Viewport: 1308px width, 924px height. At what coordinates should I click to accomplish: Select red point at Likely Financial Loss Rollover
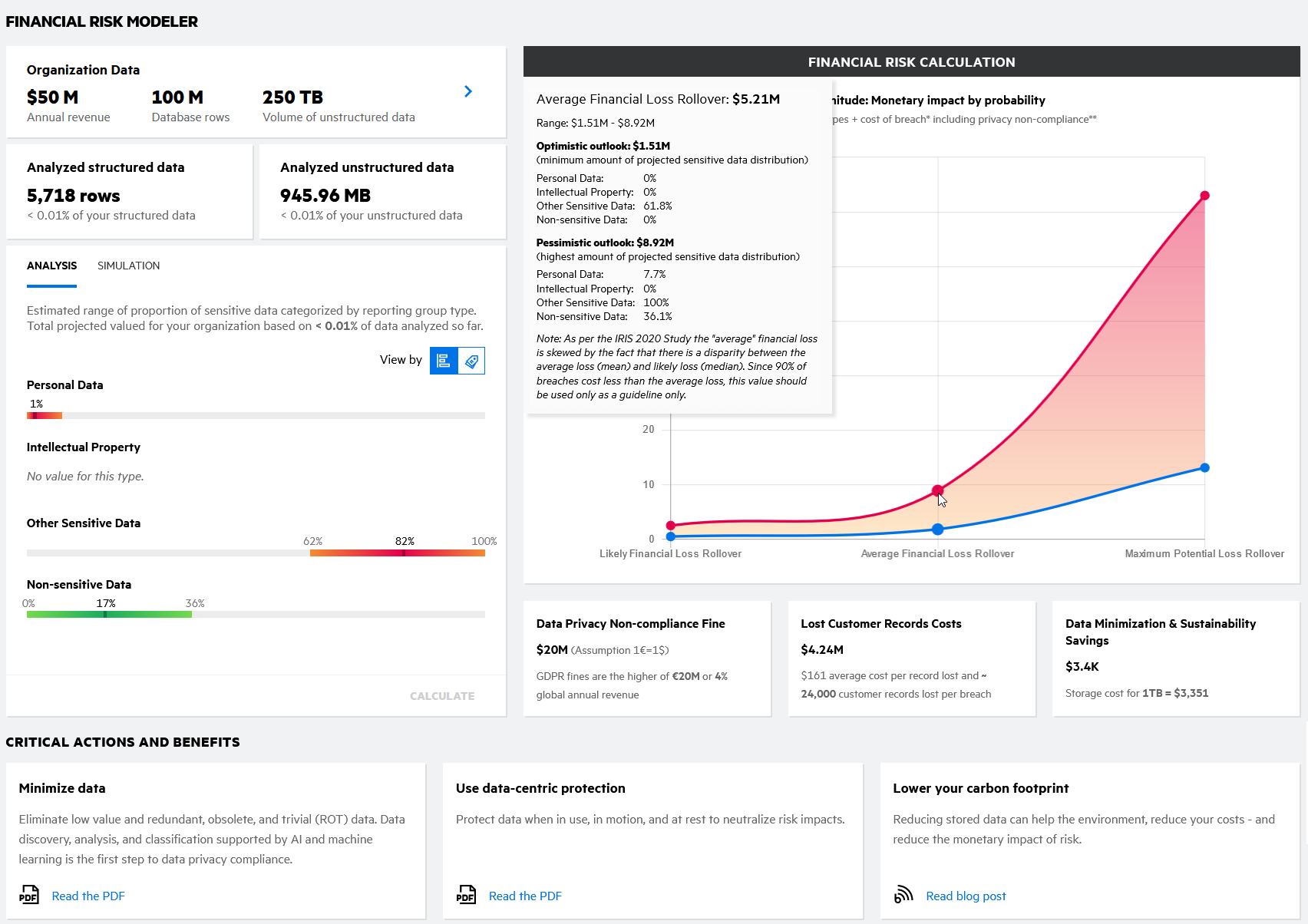[671, 526]
